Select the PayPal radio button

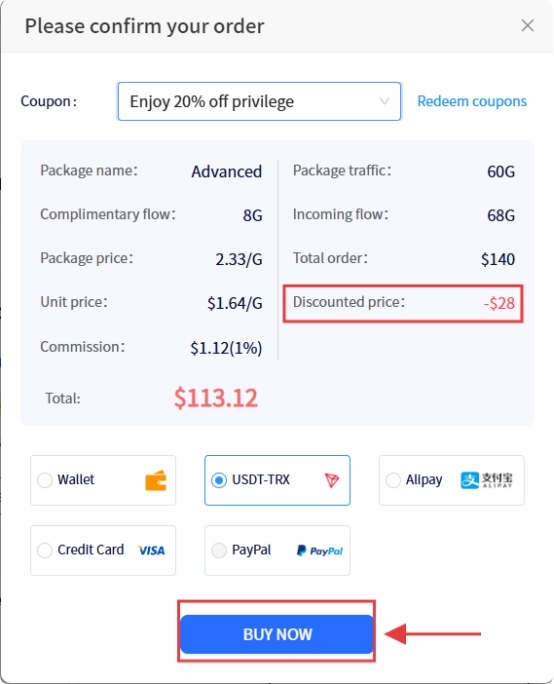(219, 551)
